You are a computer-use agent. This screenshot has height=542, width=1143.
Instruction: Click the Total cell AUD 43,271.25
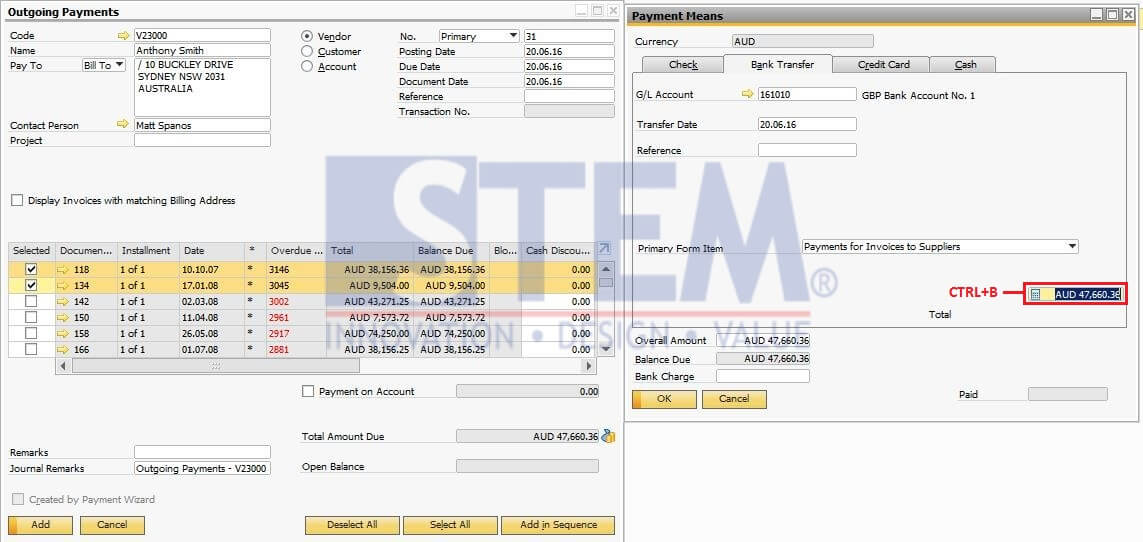tap(370, 302)
